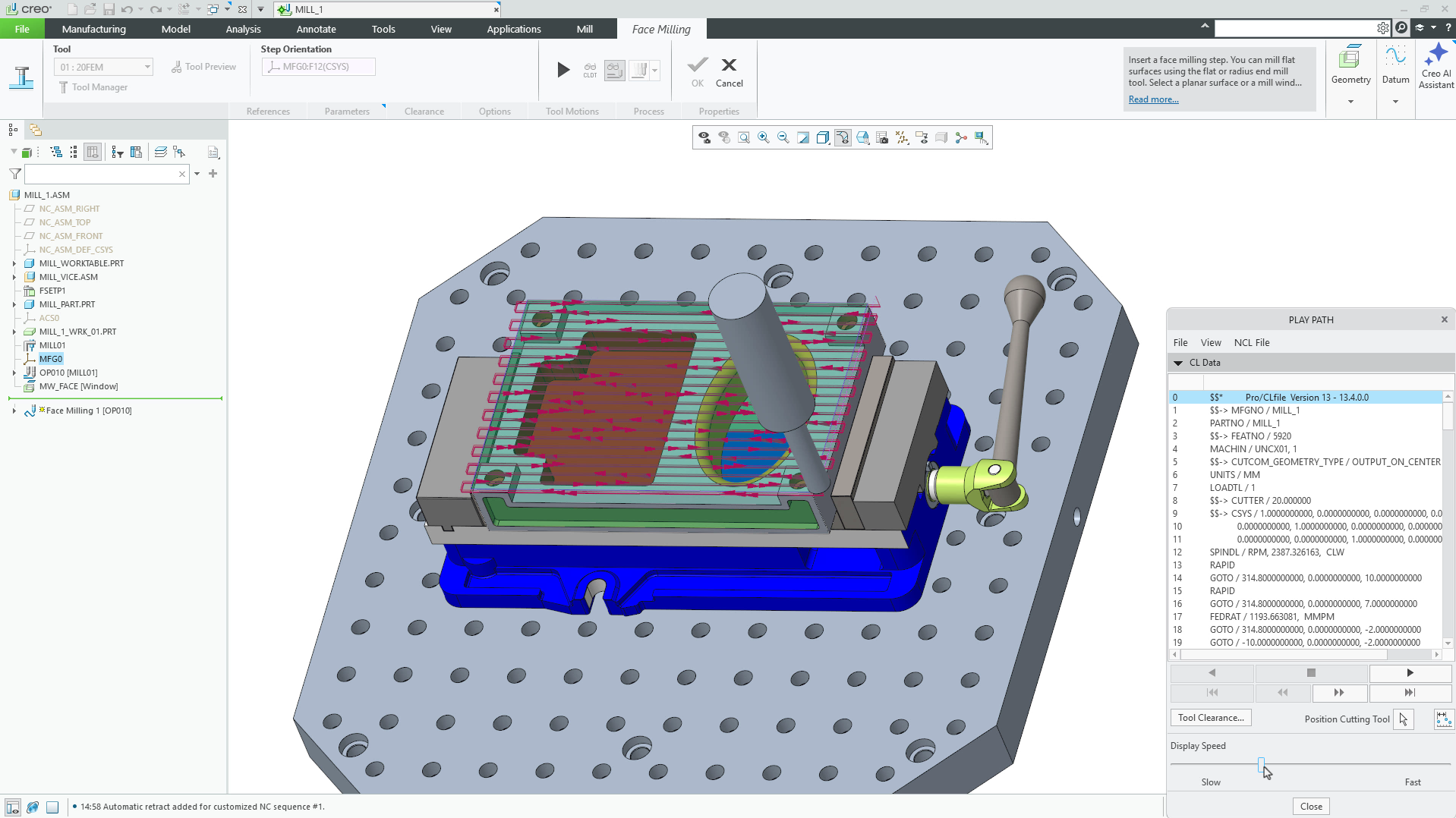Open the Folder Browser tab icon

(x=35, y=130)
